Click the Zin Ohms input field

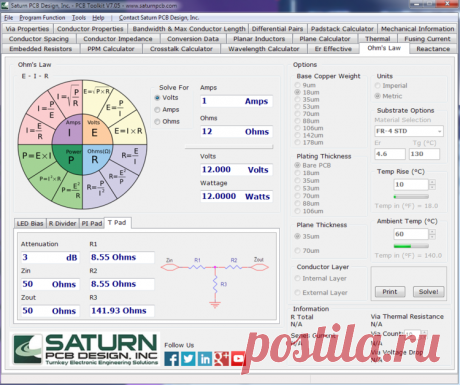[50, 284]
